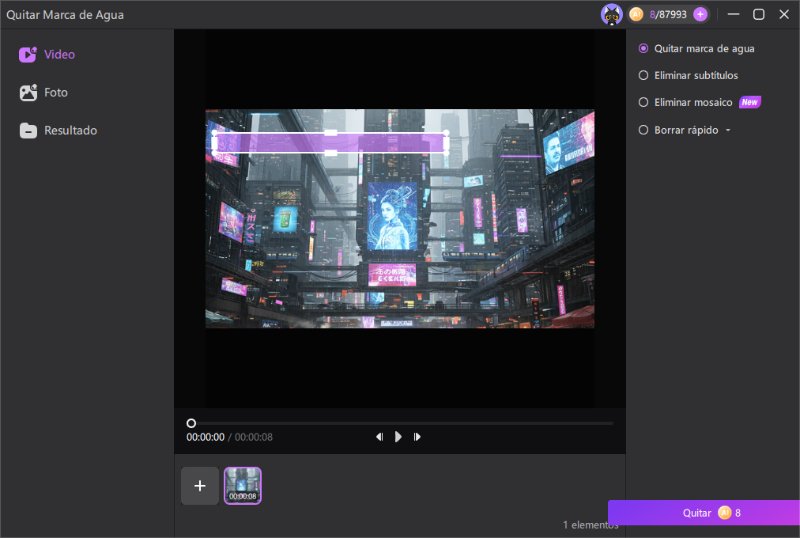Expand the Borrar rápido dropdown arrow
Screen dimensions: 800x538
pyautogui.click(x=728, y=130)
